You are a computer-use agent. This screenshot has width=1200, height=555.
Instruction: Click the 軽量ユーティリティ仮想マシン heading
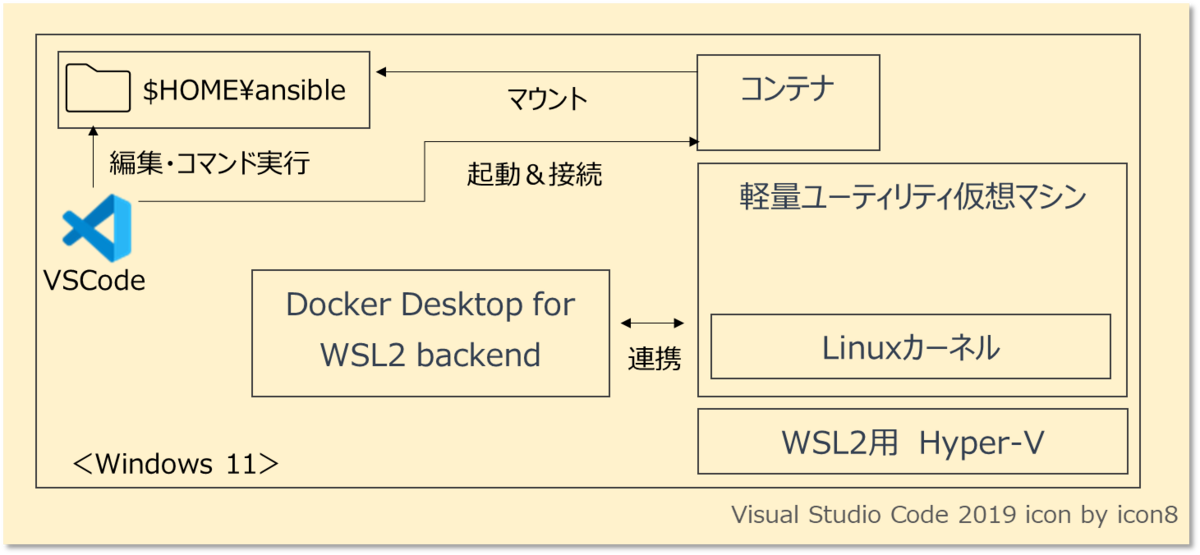pyautogui.click(x=911, y=198)
